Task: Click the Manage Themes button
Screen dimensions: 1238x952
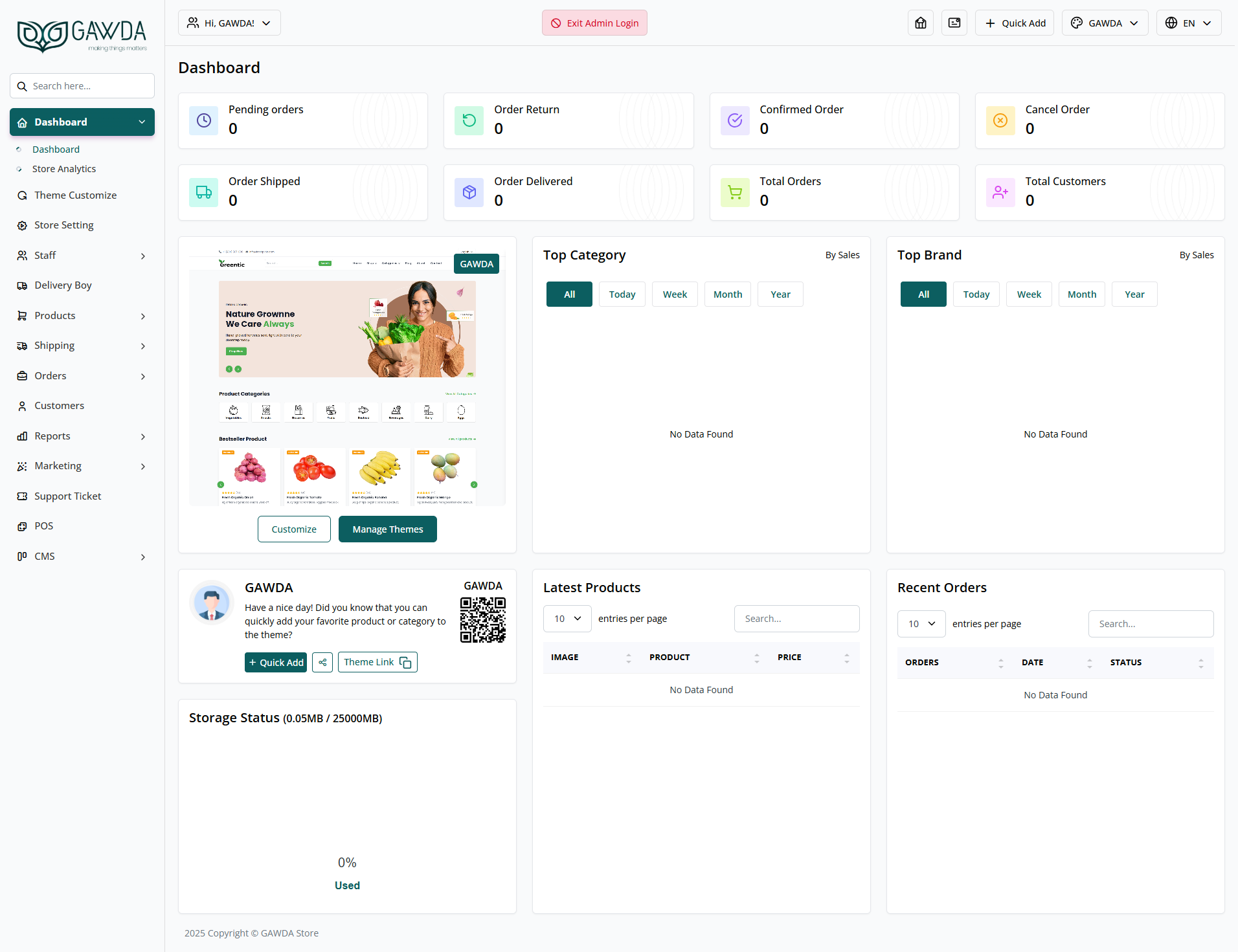Action: [x=387, y=529]
